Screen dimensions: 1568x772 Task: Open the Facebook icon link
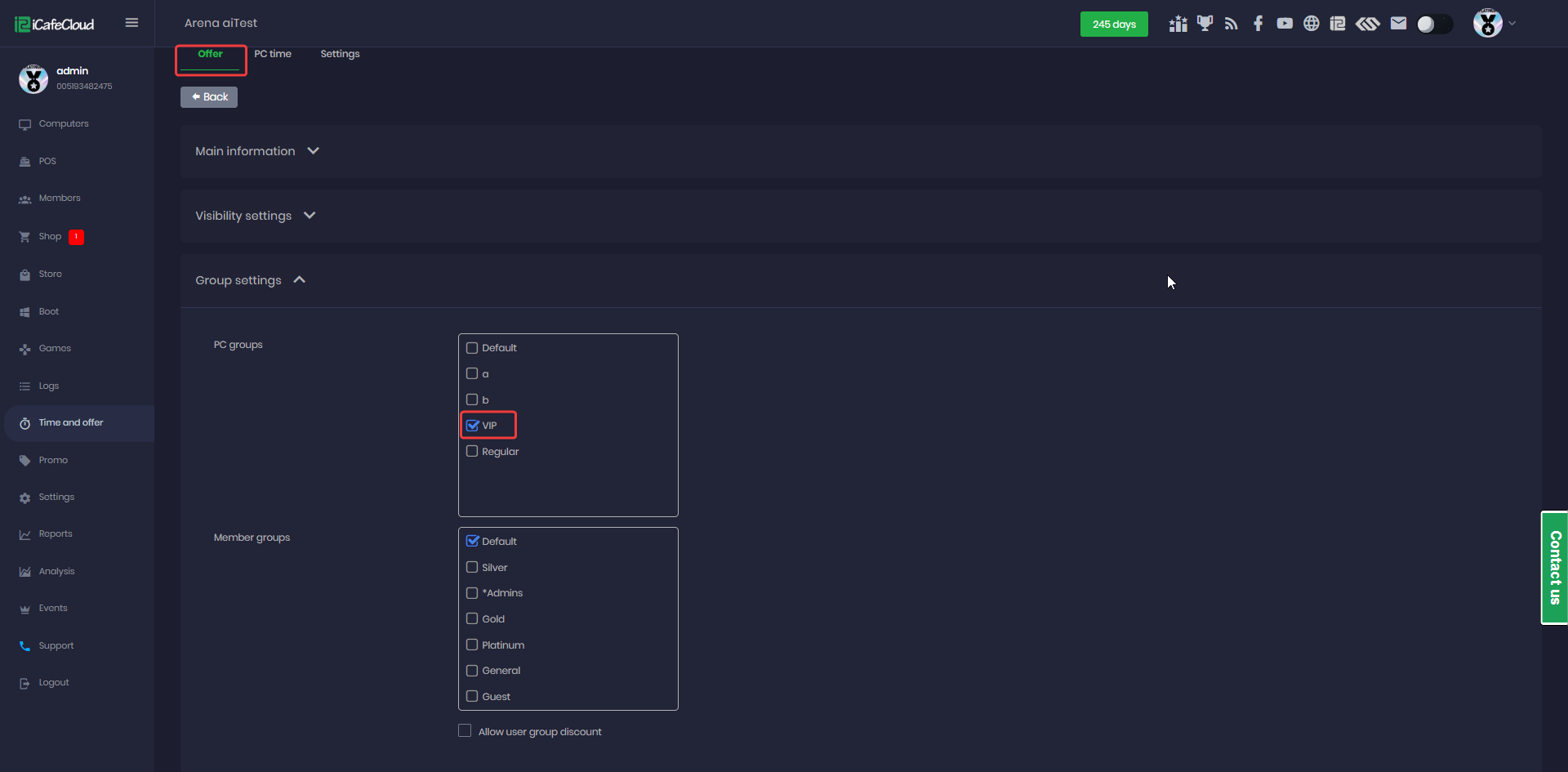click(1258, 24)
